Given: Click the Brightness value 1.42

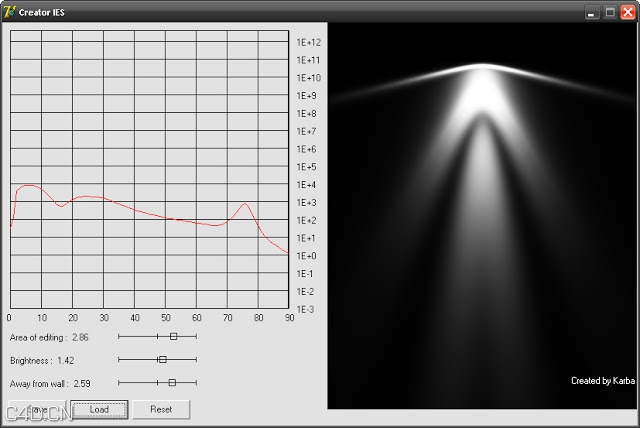Looking at the screenshot, I should [x=66, y=360].
